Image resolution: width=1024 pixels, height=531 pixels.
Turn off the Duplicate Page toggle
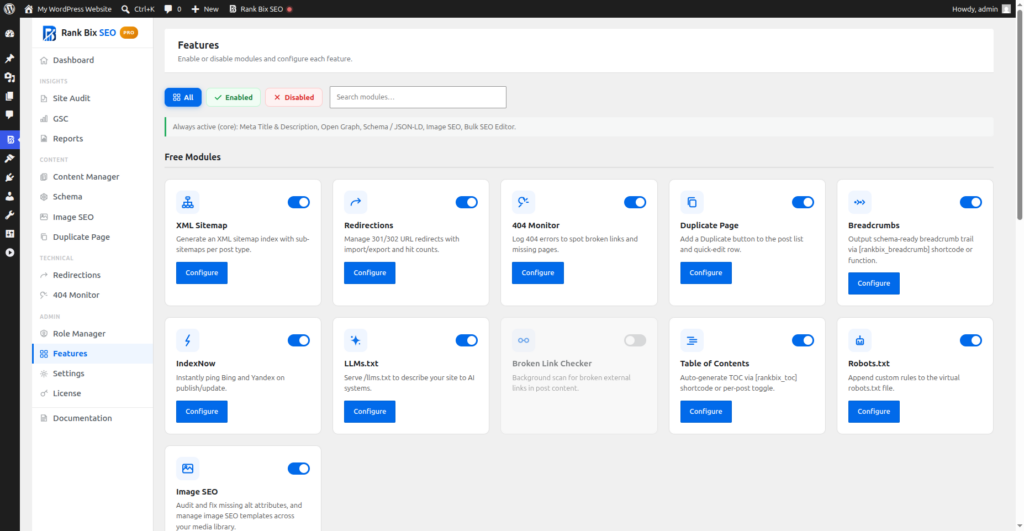(803, 202)
